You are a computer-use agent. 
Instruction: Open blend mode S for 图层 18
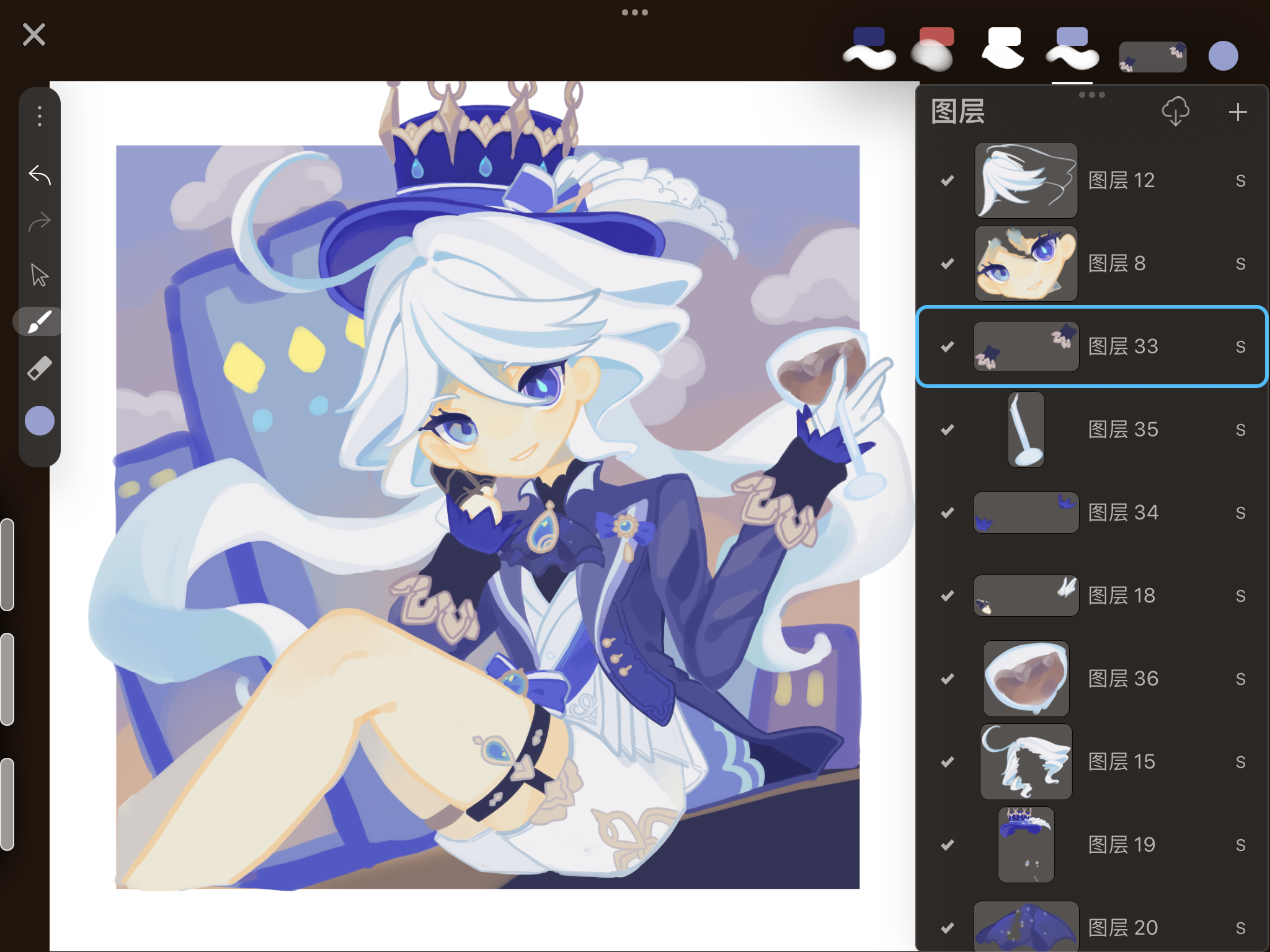pos(1240,596)
